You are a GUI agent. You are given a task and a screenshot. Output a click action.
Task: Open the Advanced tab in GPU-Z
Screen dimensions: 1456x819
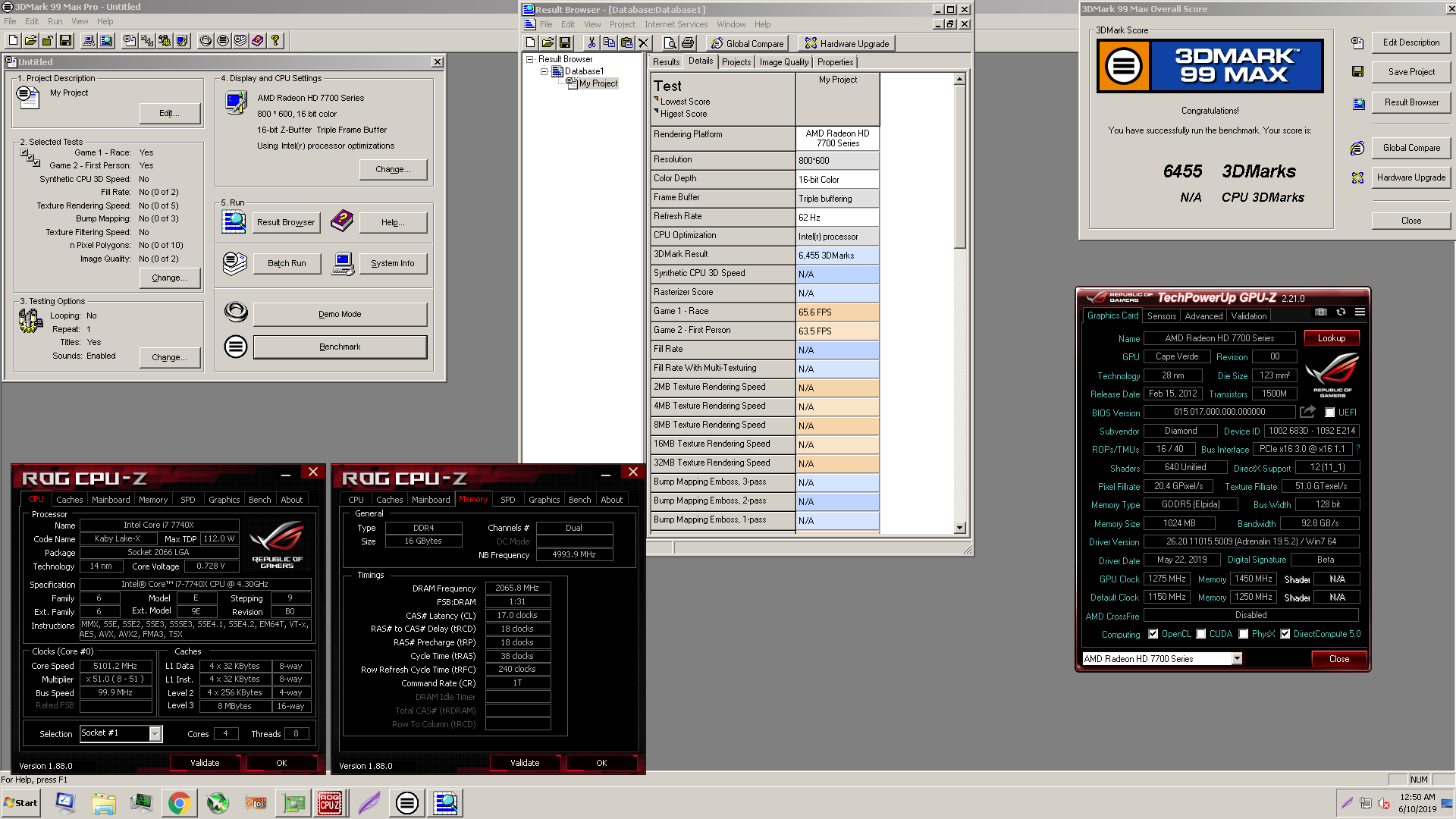coord(1203,315)
